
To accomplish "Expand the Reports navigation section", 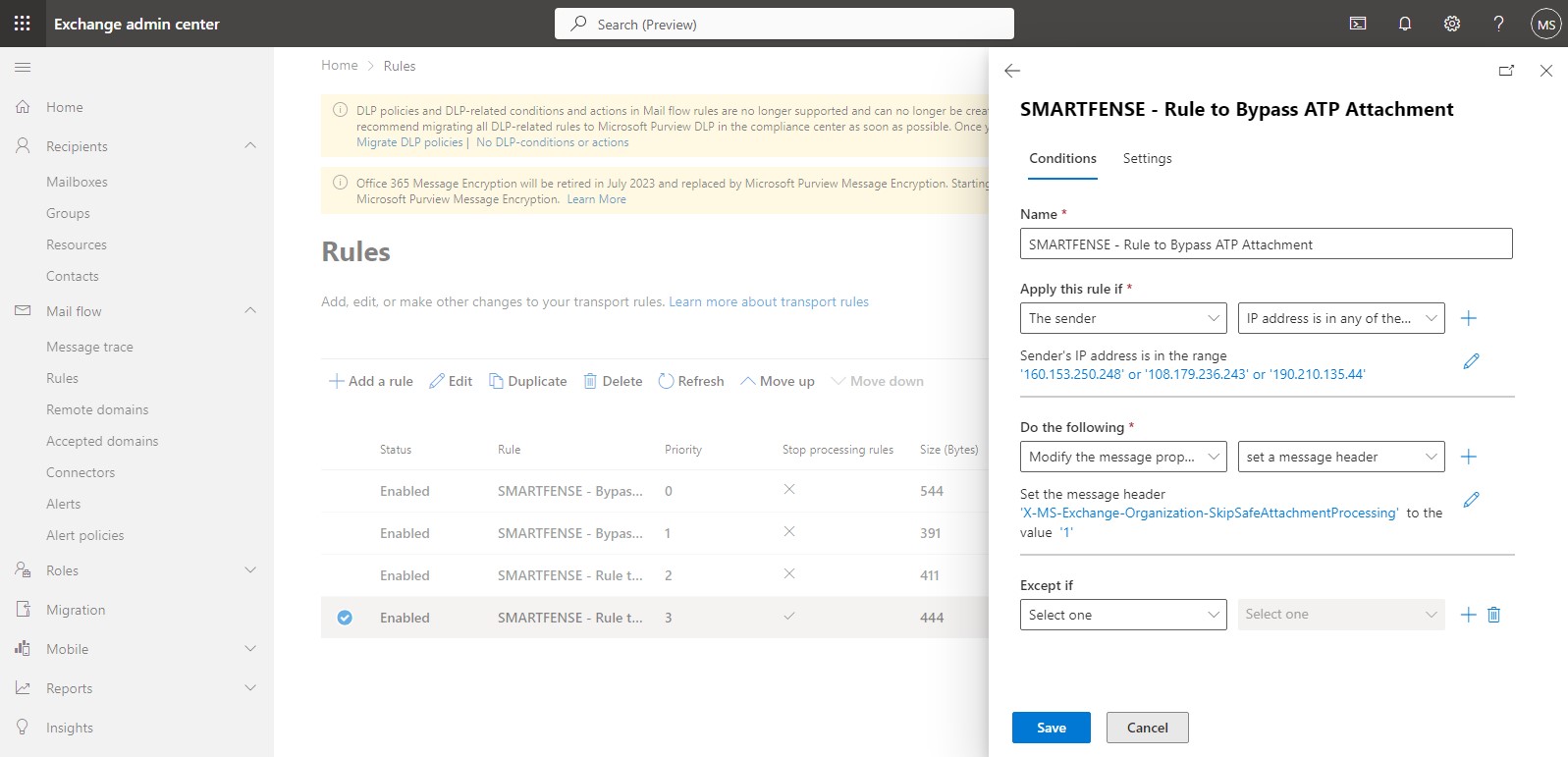I will [250, 688].
